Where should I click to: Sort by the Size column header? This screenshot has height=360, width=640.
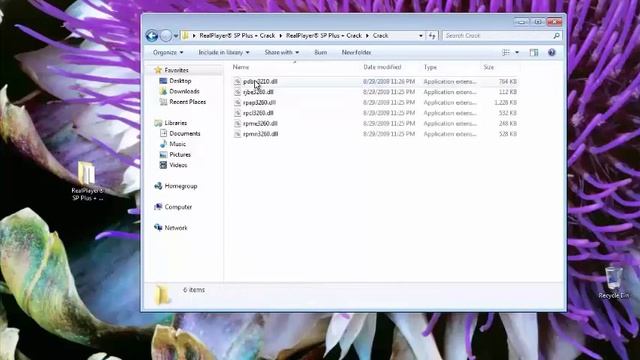coord(489,67)
